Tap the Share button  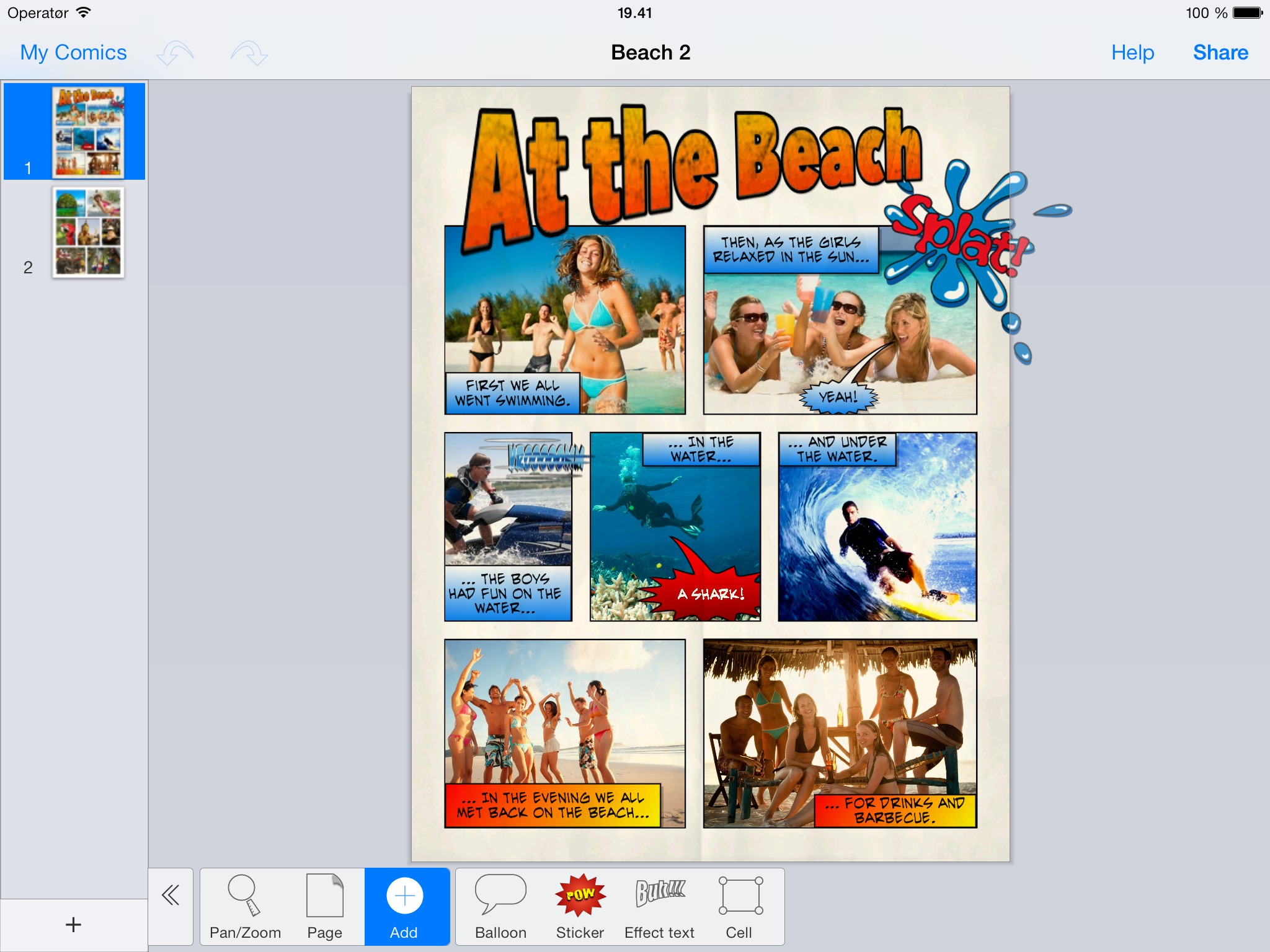click(x=1220, y=53)
